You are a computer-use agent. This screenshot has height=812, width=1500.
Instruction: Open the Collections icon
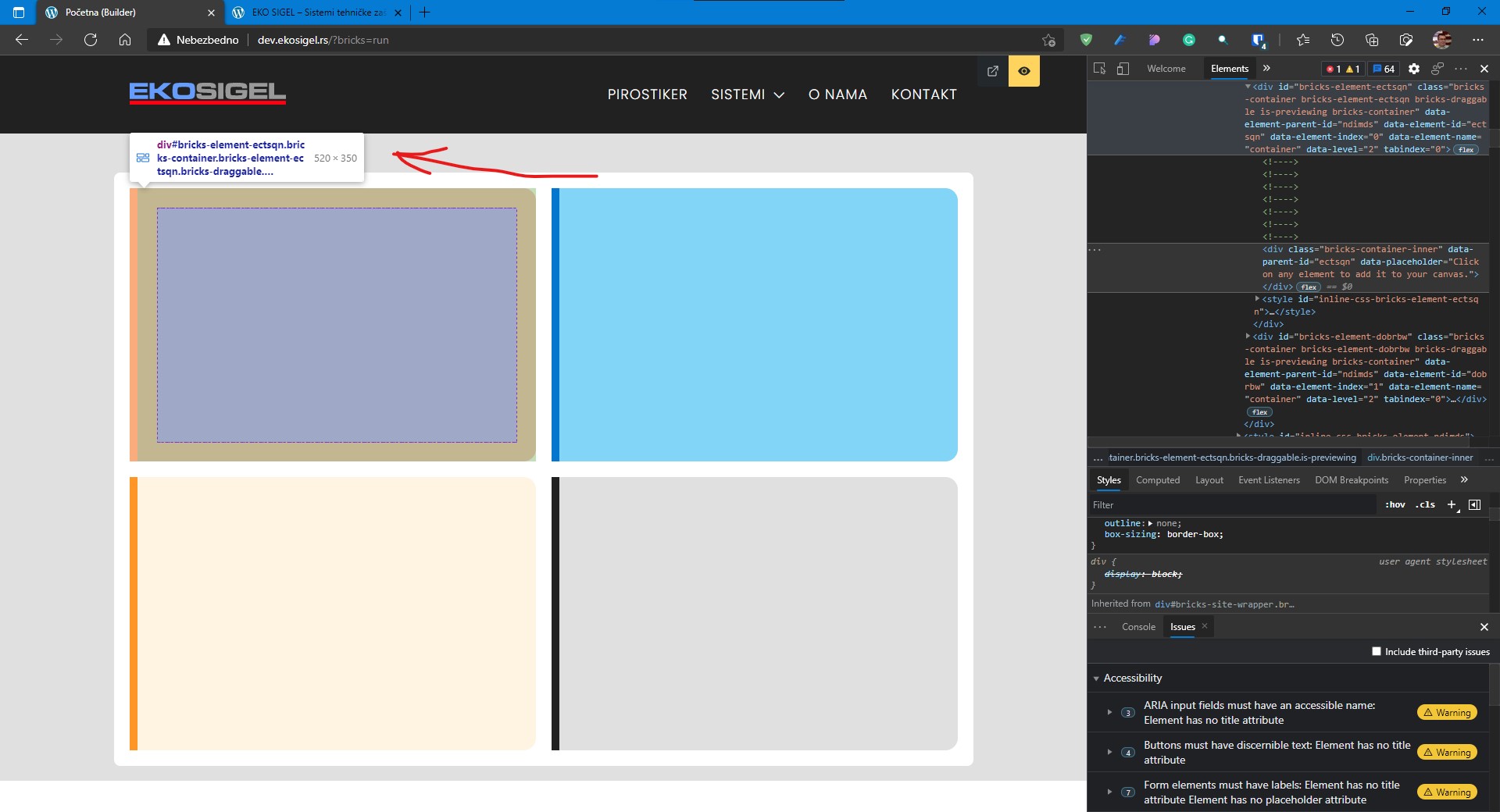[x=1371, y=40]
